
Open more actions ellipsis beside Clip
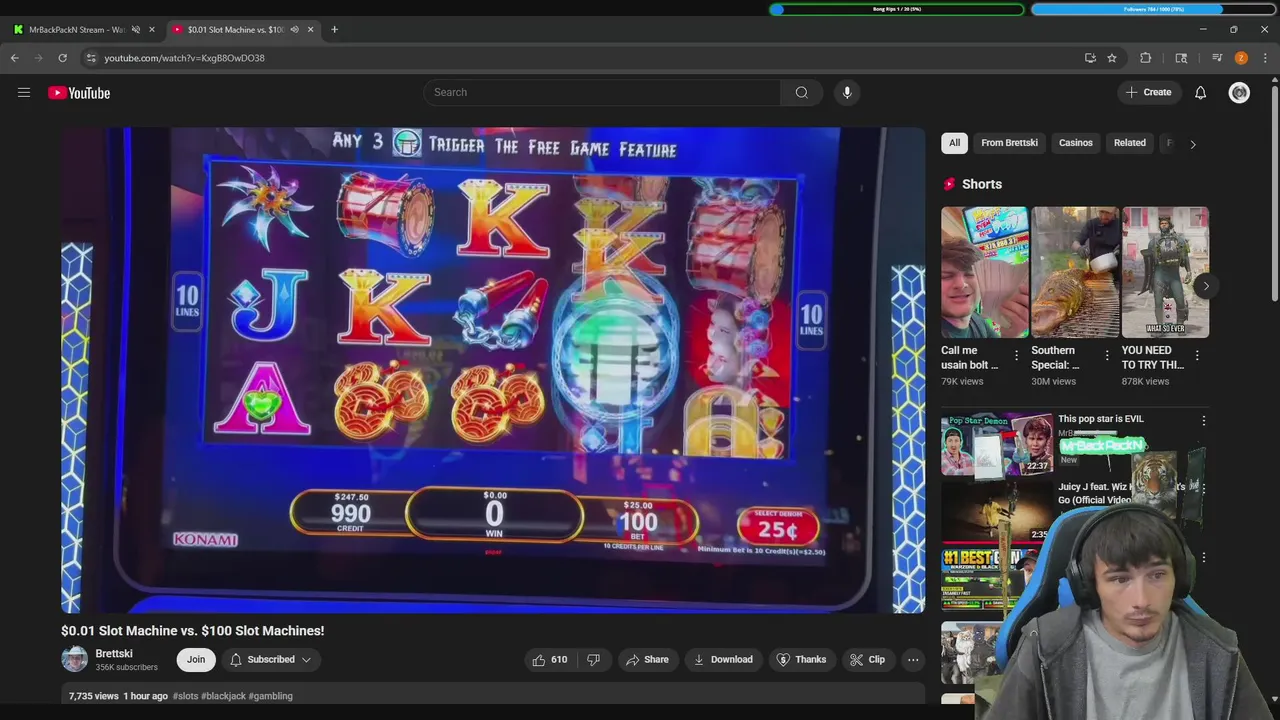[912, 659]
